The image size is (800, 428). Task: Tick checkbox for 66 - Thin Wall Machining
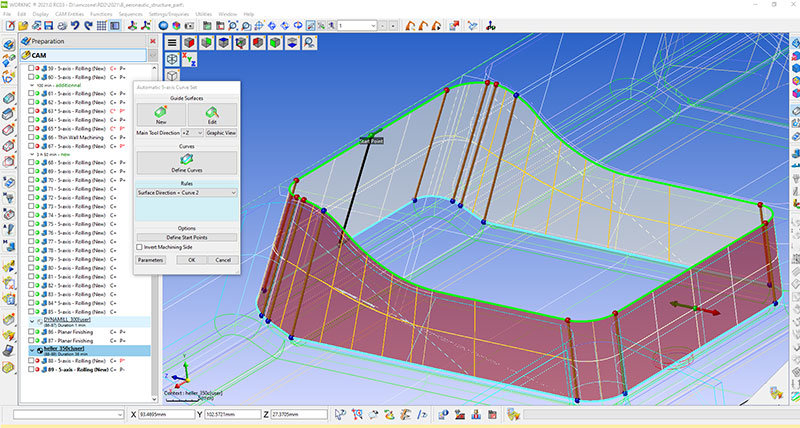pos(33,138)
